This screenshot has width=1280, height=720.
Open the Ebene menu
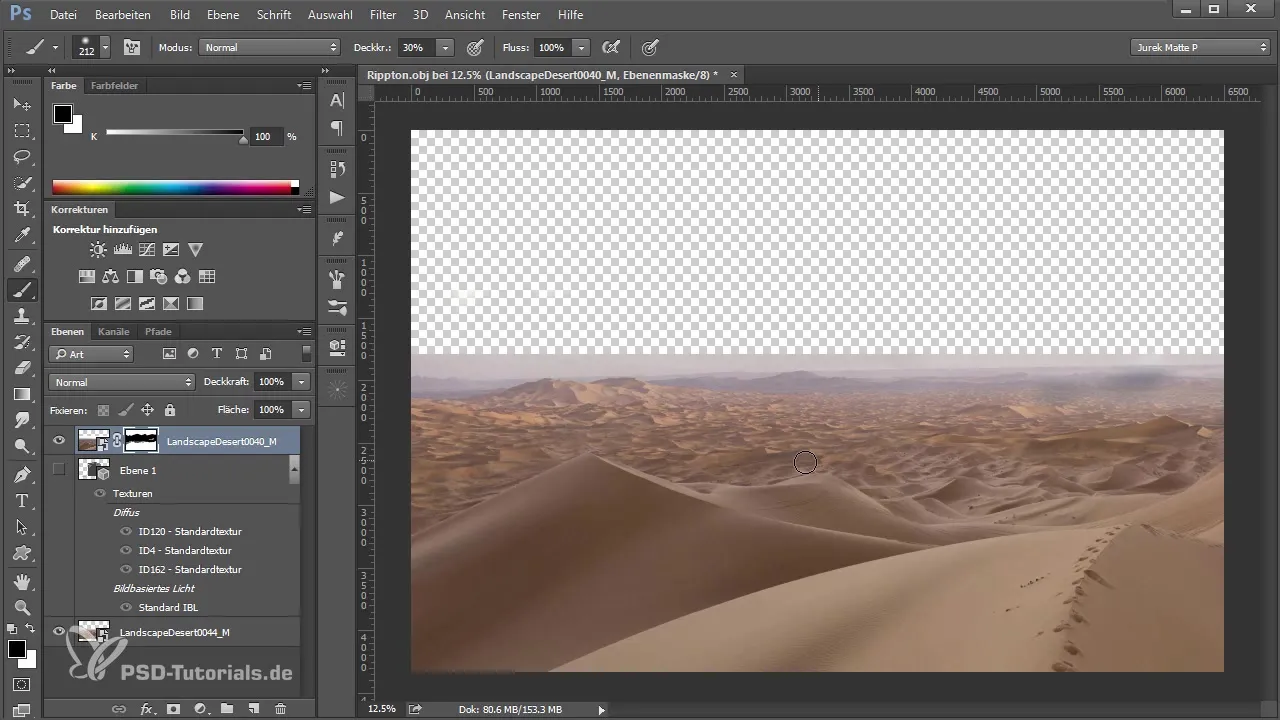[225, 15]
